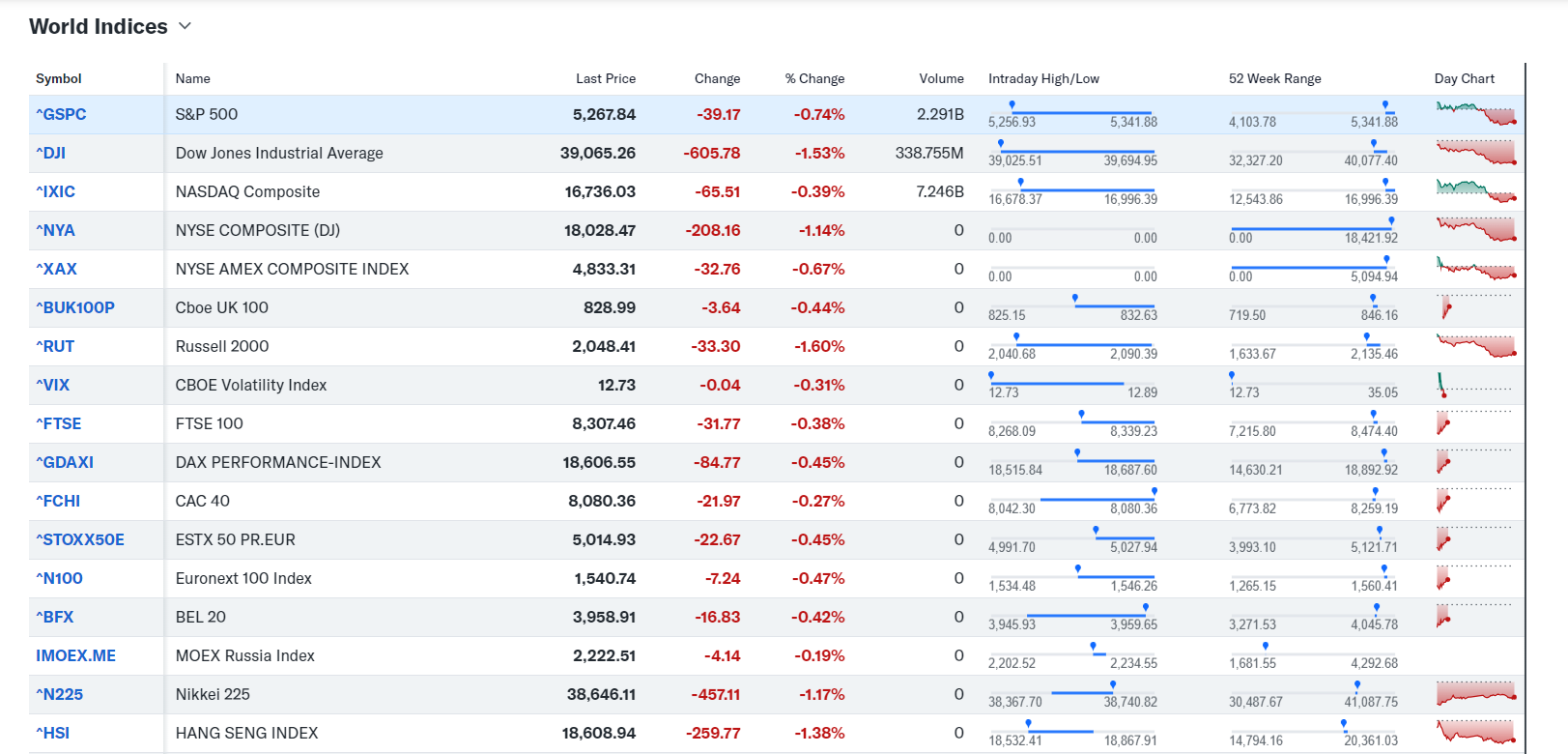This screenshot has width=1568, height=754.
Task: Click the Dow Jones 52 week range bar
Action: (x=1313, y=152)
